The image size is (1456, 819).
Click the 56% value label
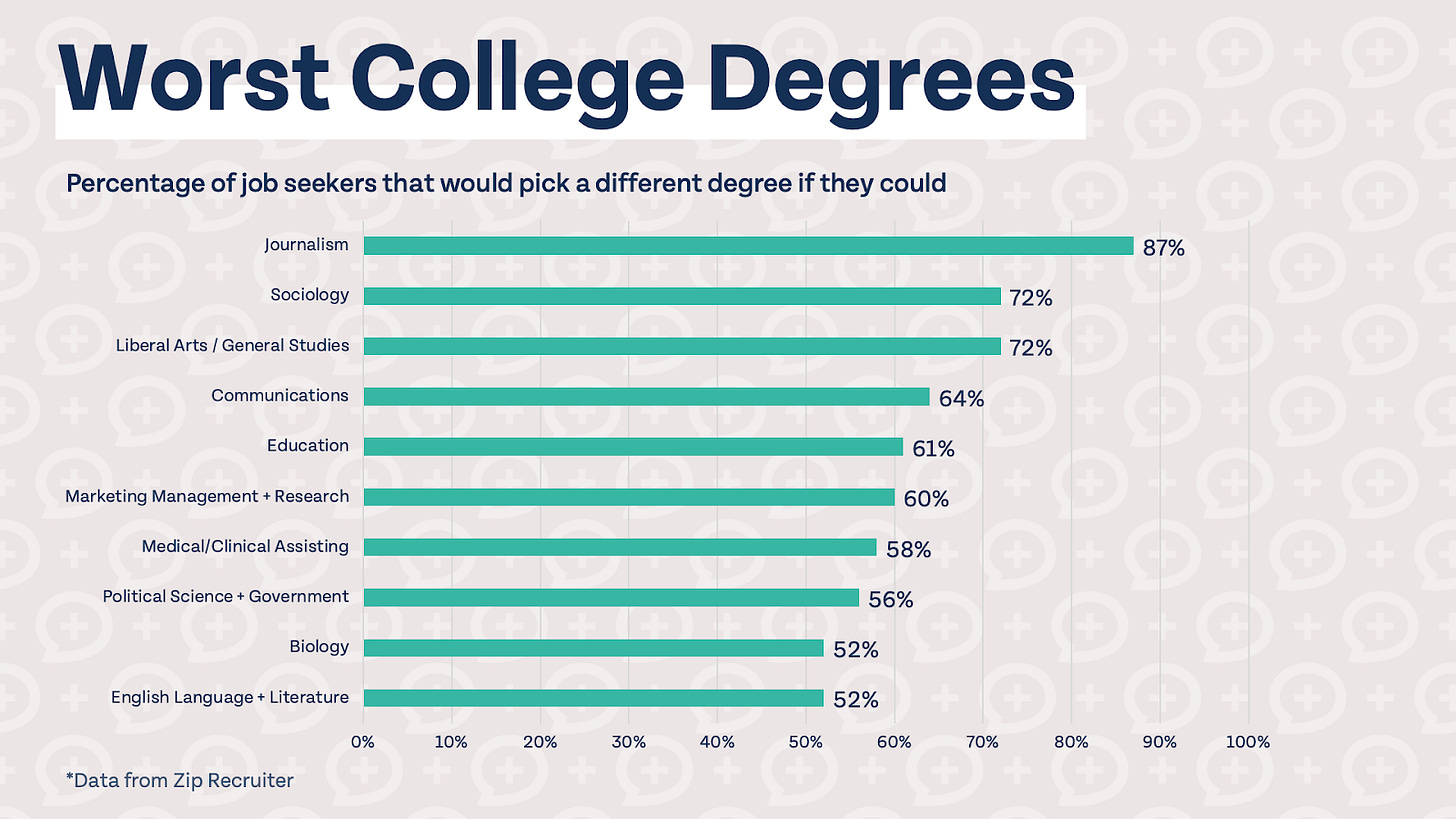890,599
